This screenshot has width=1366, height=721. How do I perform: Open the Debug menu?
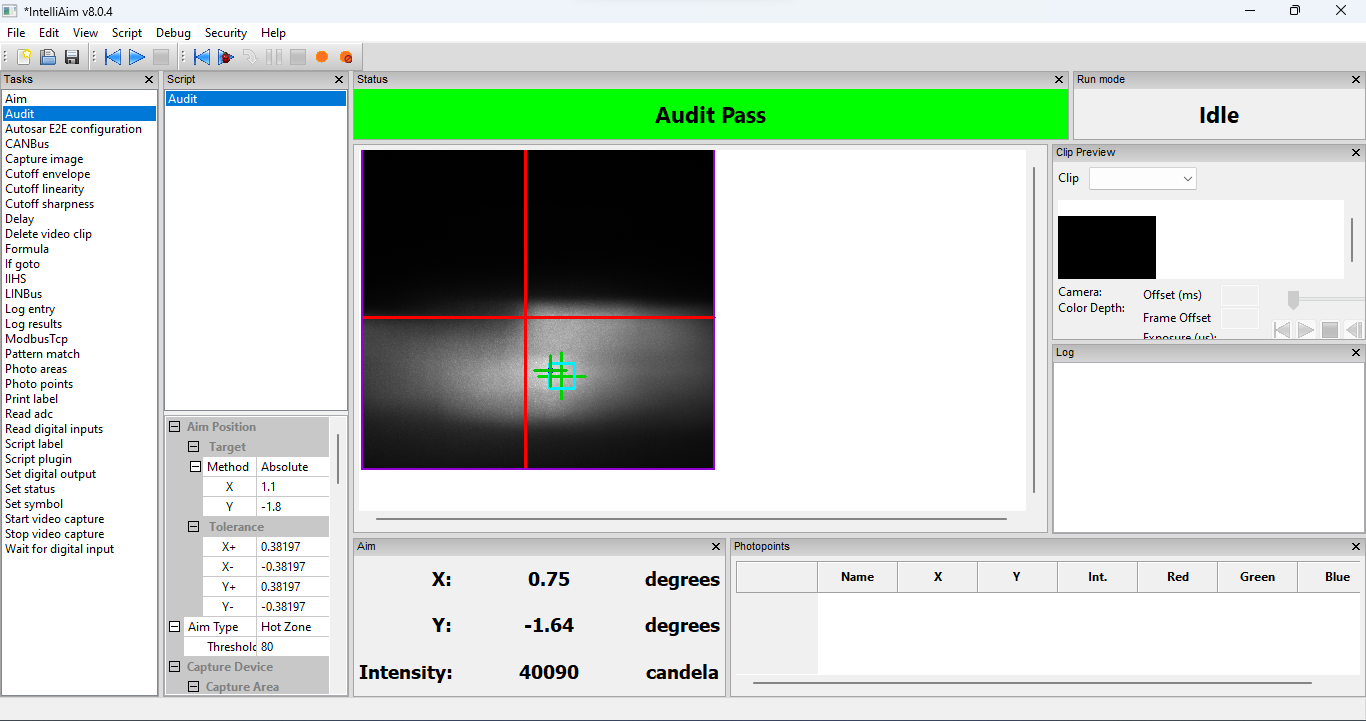coord(173,33)
